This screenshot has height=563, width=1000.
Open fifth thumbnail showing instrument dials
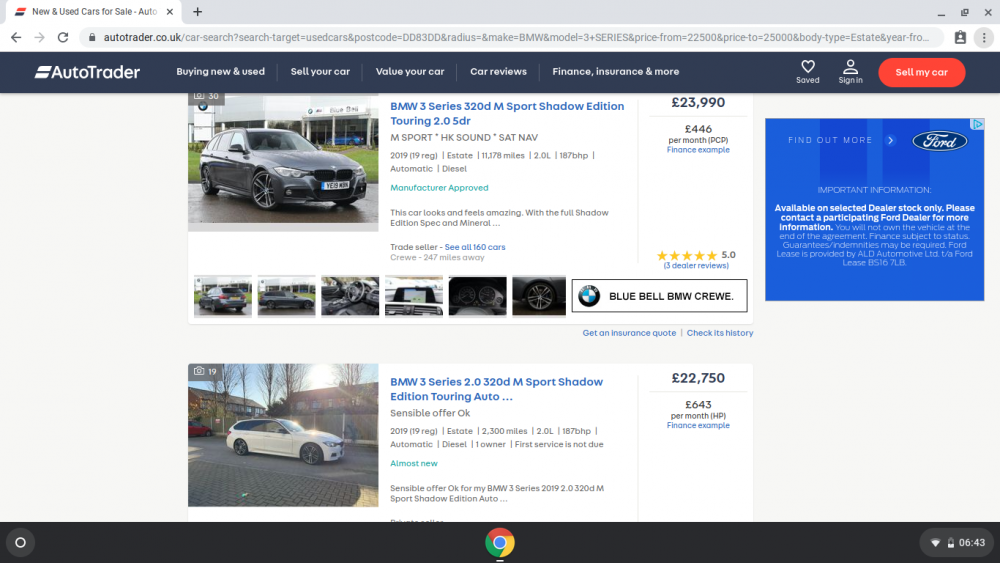478,296
